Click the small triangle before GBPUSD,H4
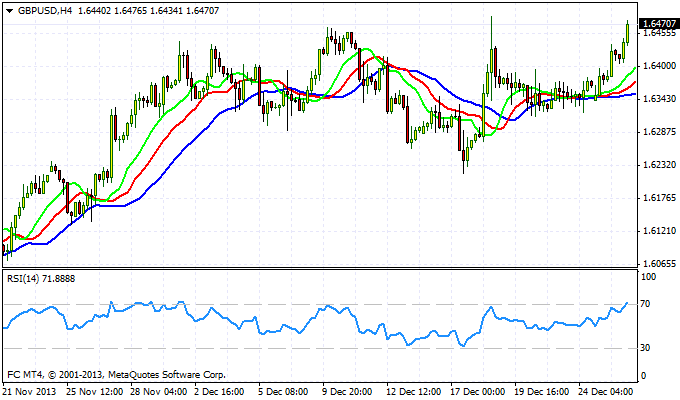Viewport: 680px width, 400px height. tap(10, 11)
